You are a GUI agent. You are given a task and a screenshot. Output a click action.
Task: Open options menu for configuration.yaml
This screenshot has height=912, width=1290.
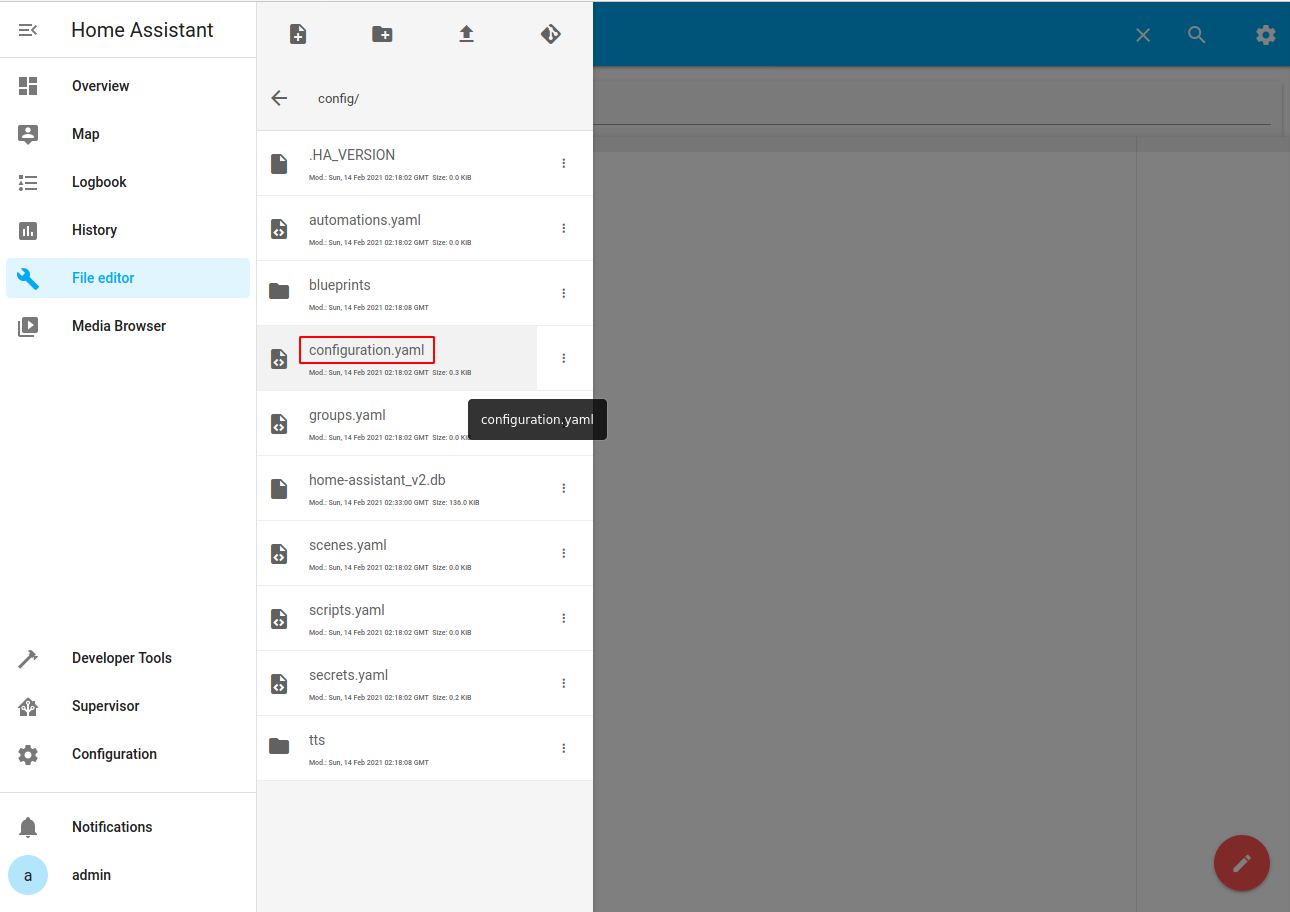564,358
